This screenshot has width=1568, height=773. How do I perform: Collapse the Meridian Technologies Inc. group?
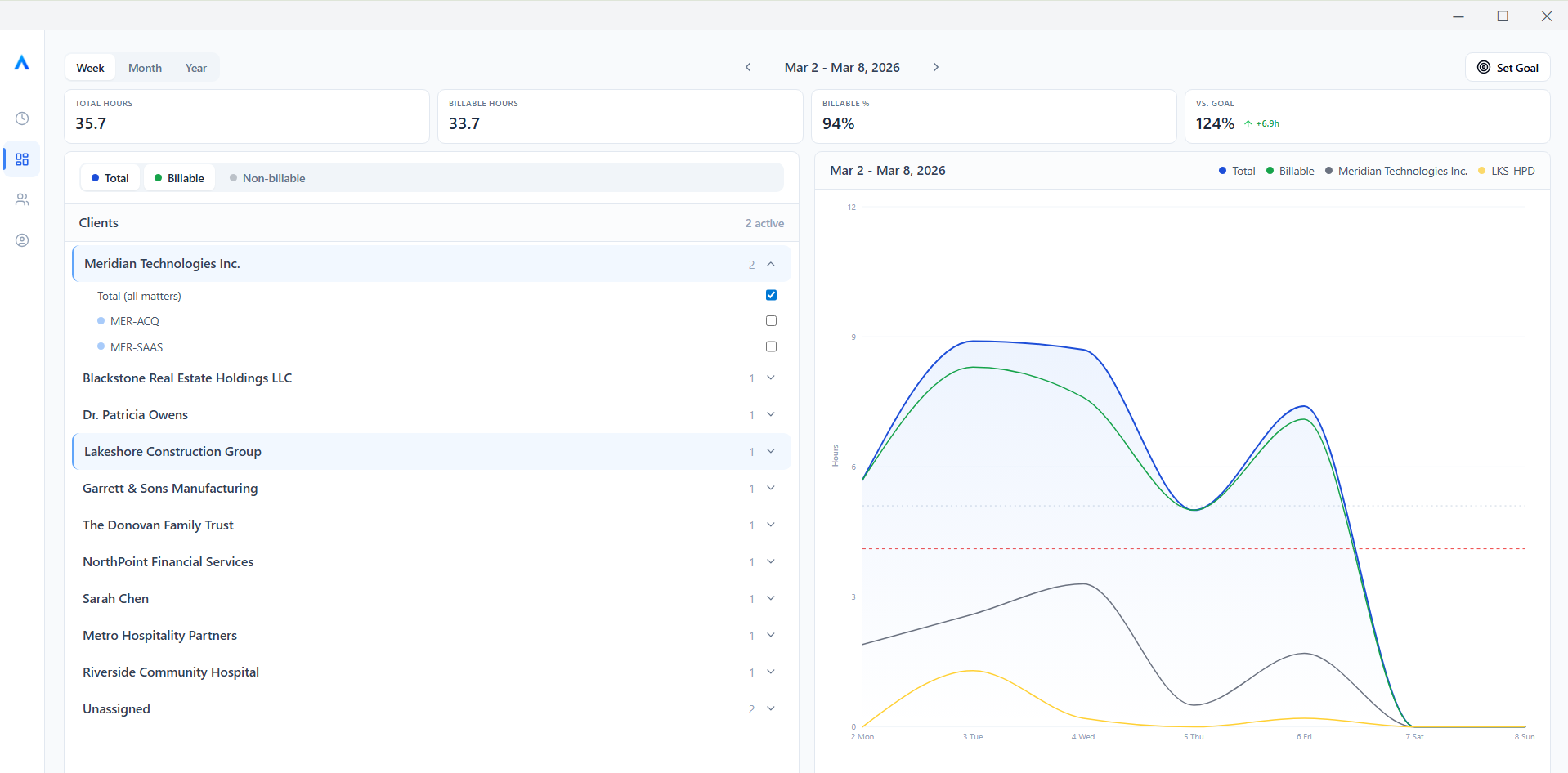(x=770, y=264)
